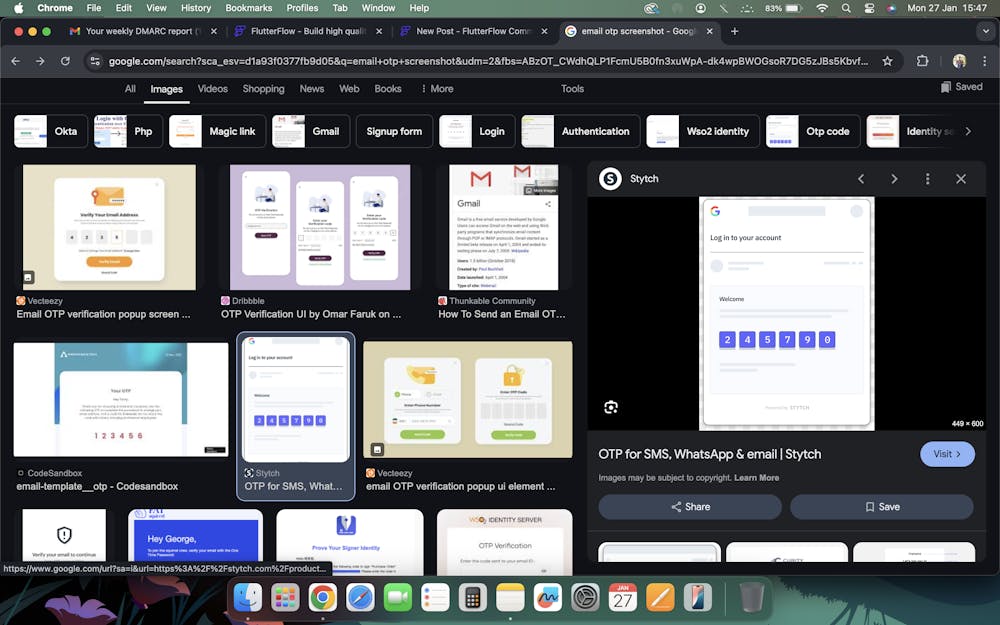1000x625 pixels.
Task: Open the Wi-Fi menu bar icon
Action: click(823, 8)
